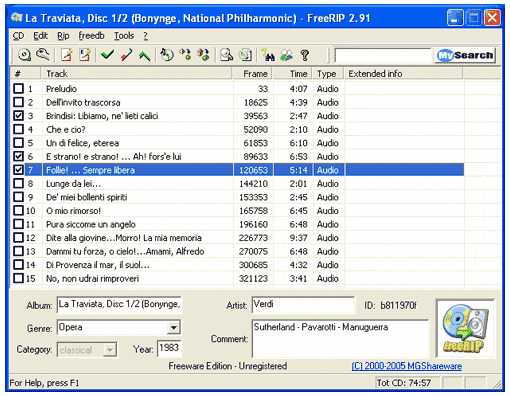Click the edit track pencil-page icon
The image size is (510, 396).
click(66, 55)
